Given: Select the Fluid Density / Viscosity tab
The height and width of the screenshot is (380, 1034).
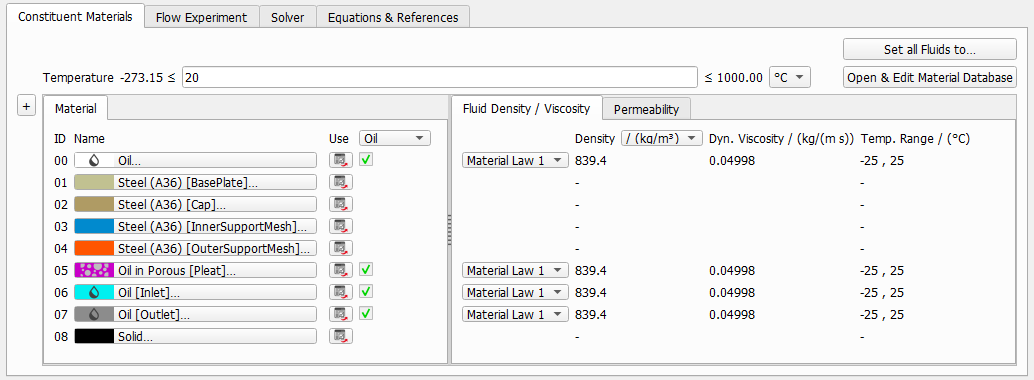Looking at the screenshot, I should (x=526, y=108).
